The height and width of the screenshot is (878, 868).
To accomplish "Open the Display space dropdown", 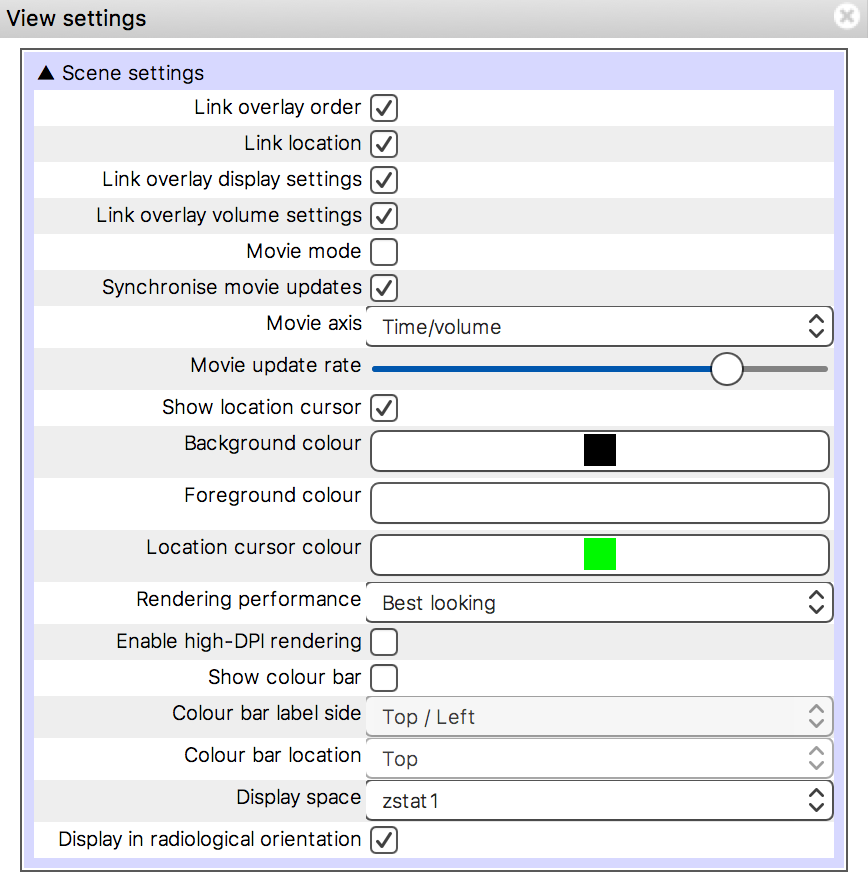I will click(x=598, y=800).
